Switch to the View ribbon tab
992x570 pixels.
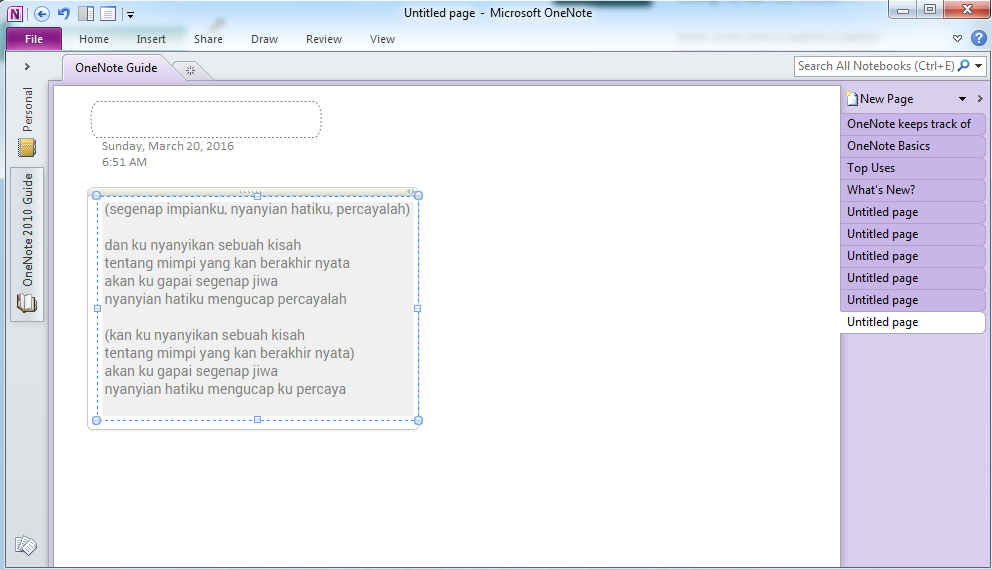click(x=382, y=39)
